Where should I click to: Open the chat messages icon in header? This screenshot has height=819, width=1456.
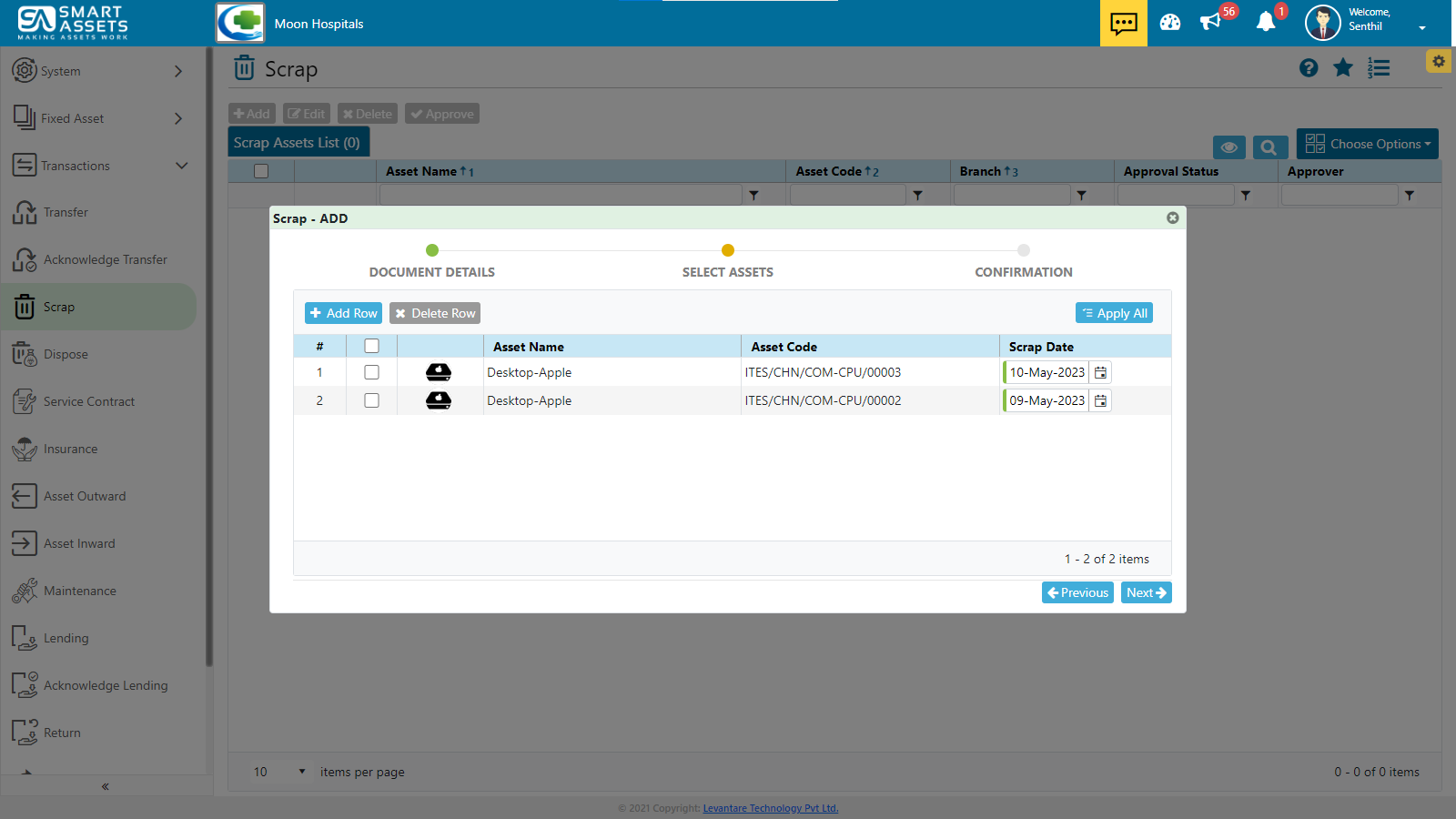(1123, 23)
